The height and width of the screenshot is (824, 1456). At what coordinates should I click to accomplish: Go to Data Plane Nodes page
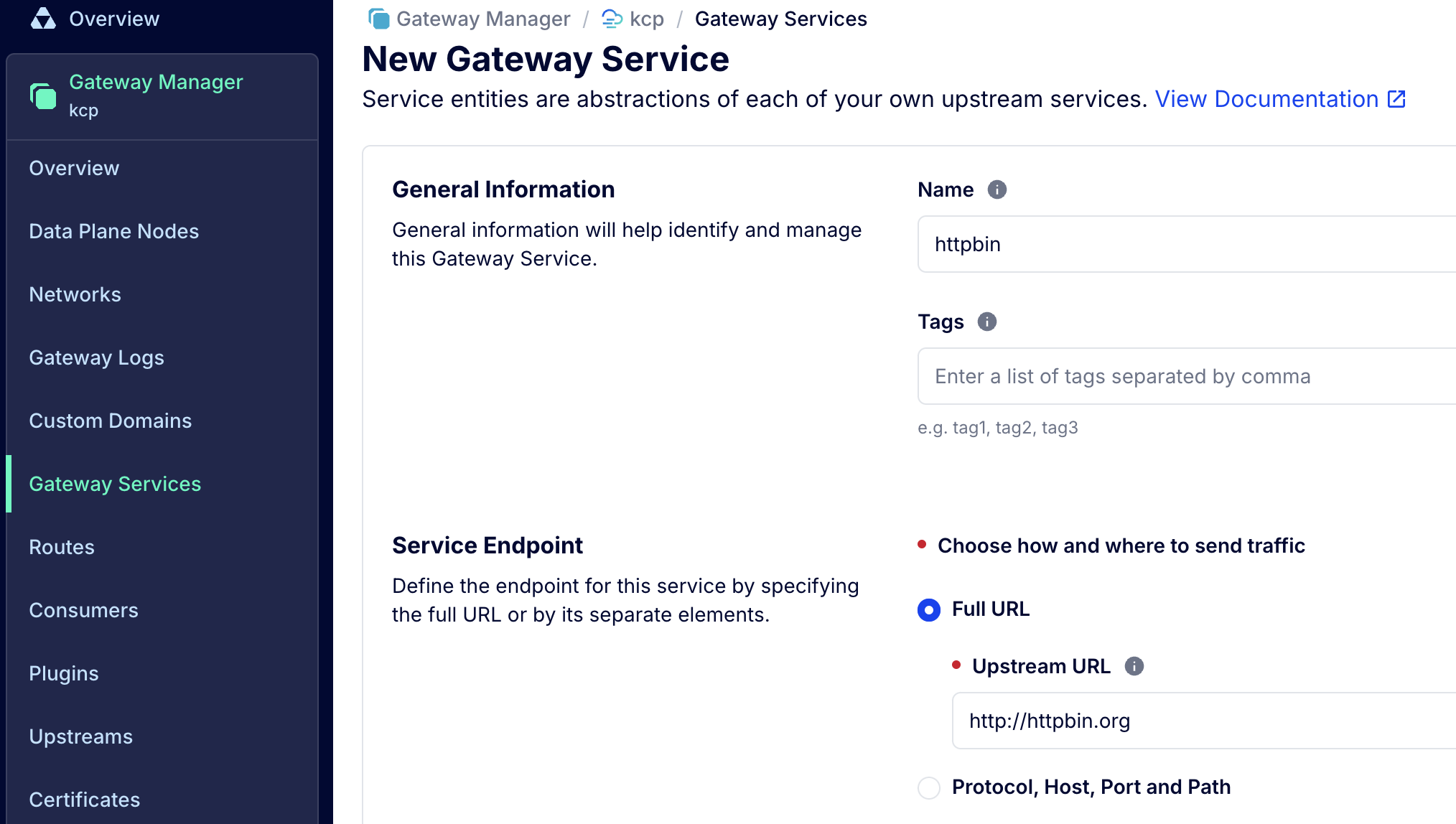[113, 231]
